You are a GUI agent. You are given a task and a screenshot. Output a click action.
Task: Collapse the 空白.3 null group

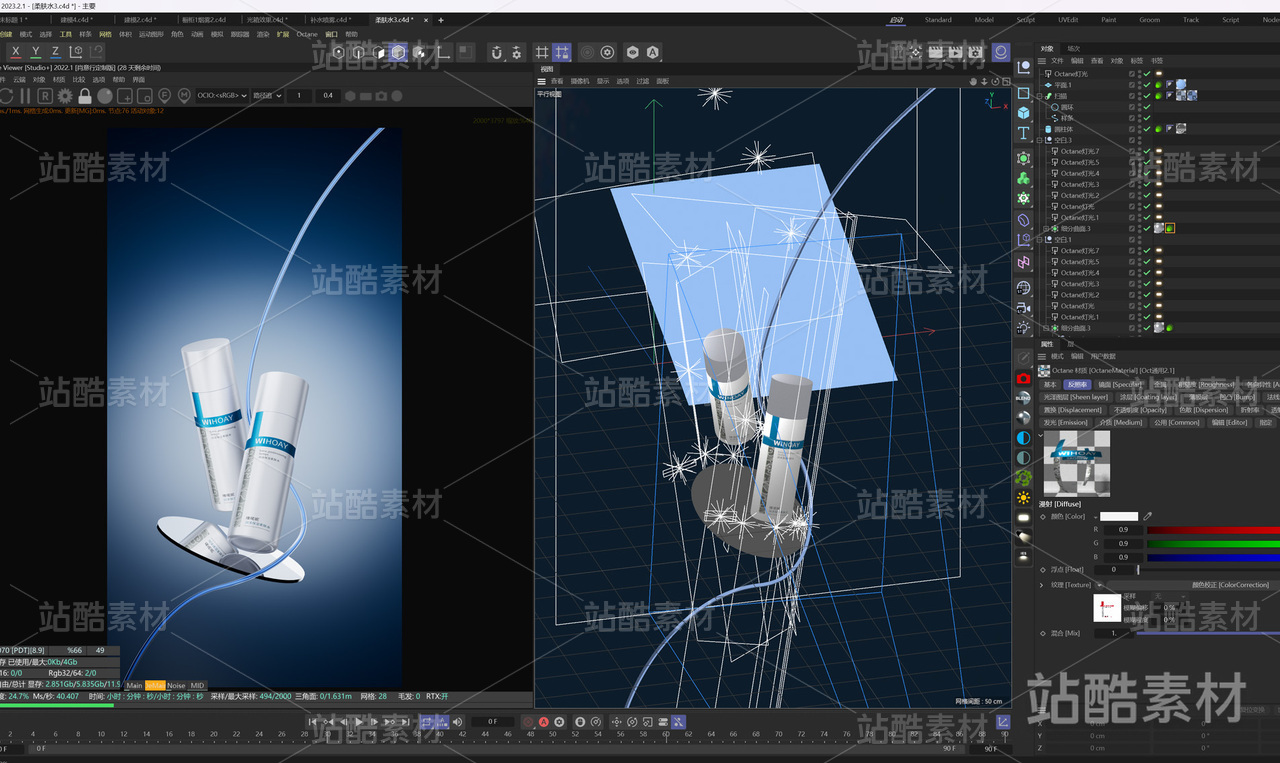[x=1040, y=140]
